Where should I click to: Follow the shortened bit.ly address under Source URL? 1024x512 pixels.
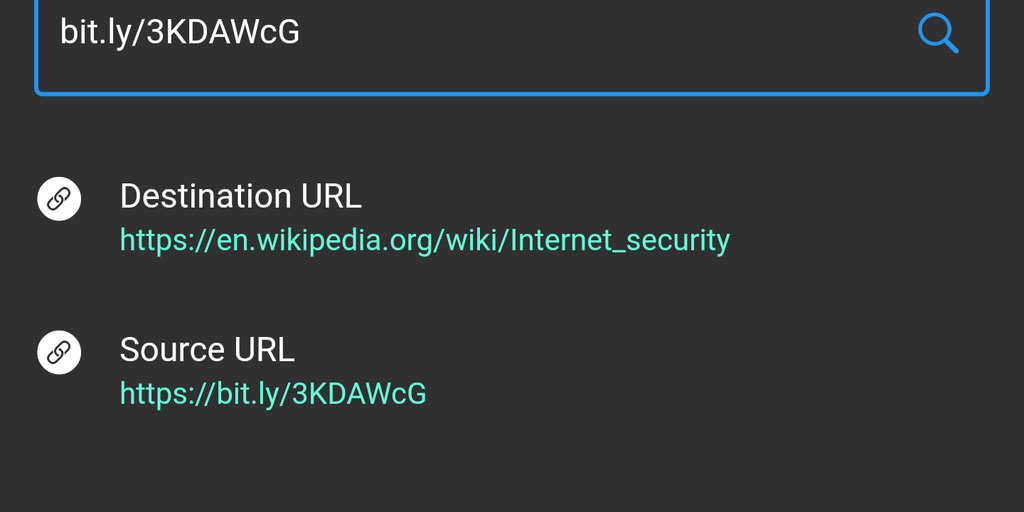coord(273,394)
